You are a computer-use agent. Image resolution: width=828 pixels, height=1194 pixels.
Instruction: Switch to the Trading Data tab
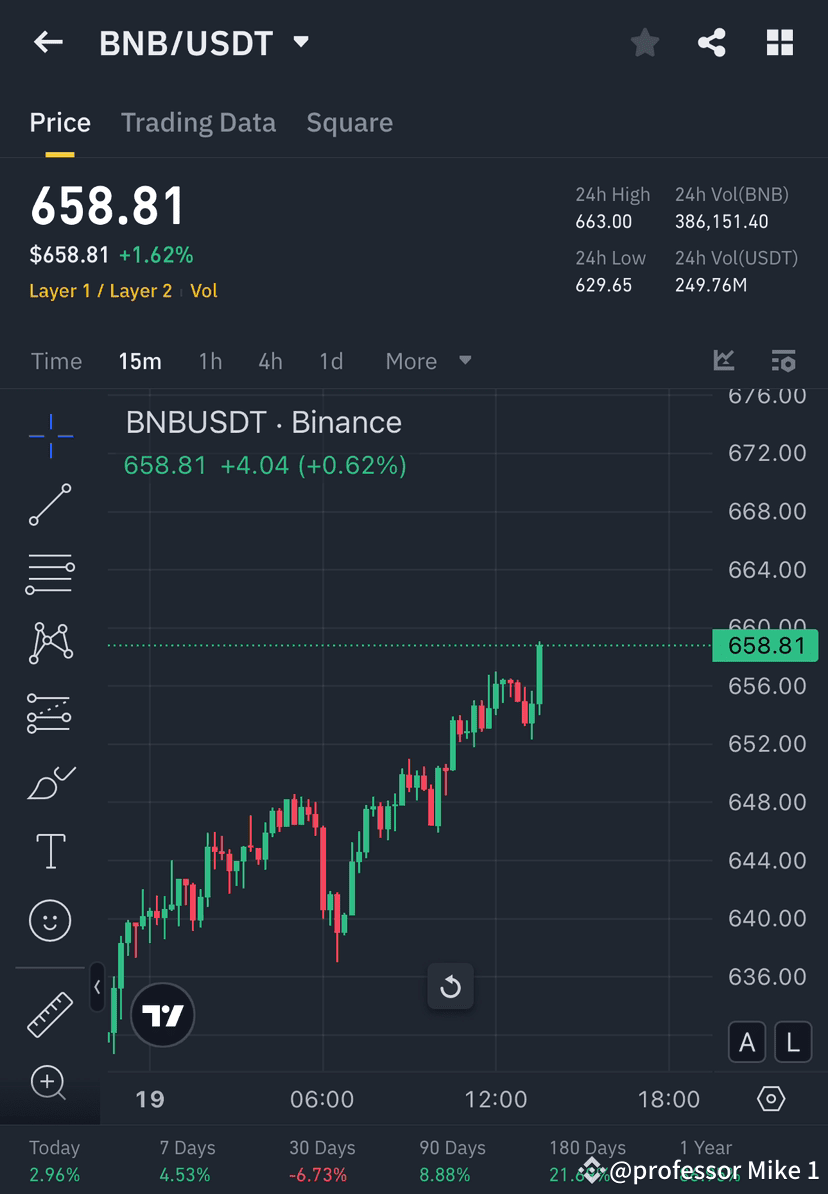tap(198, 122)
